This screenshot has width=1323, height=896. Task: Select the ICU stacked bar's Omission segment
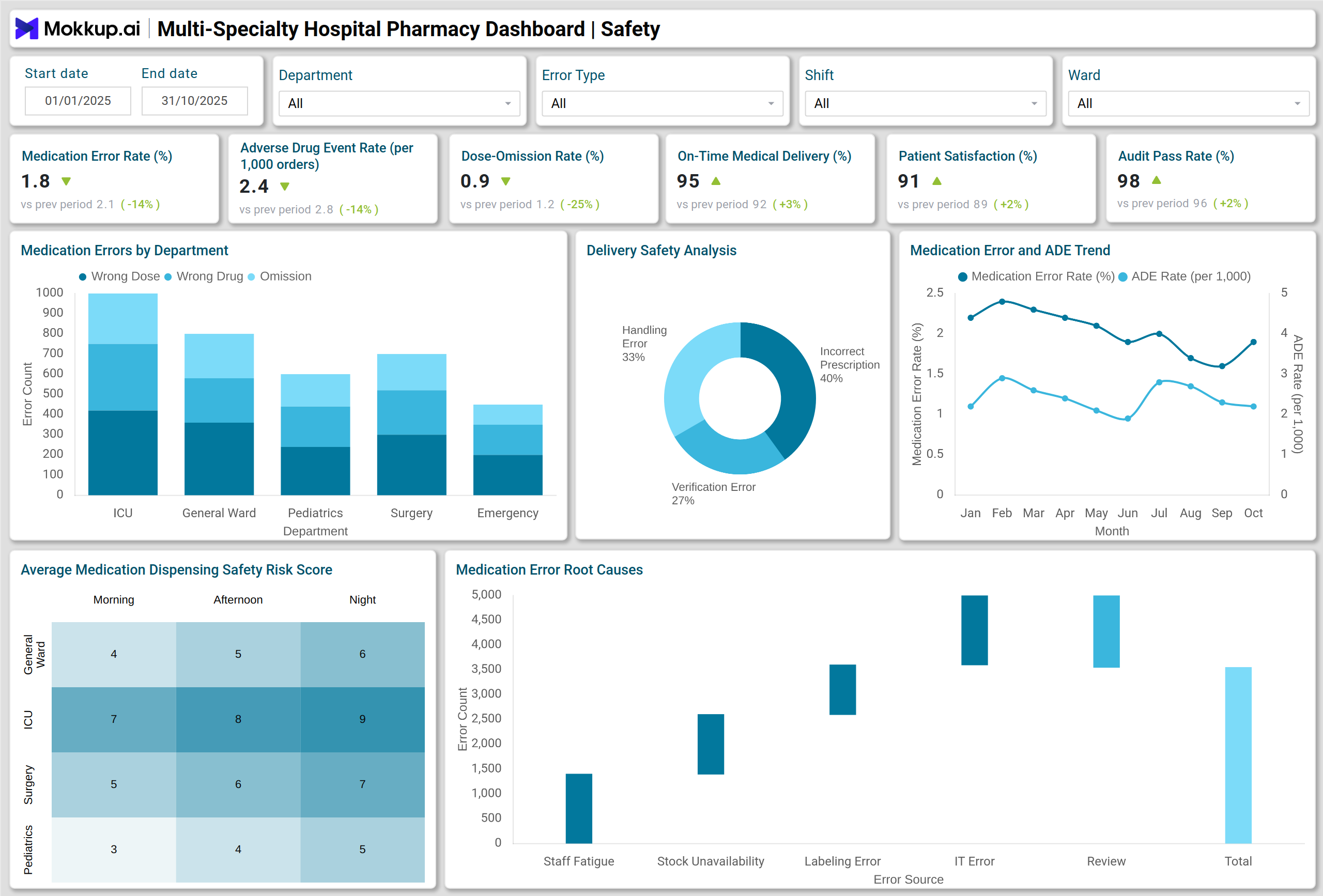click(x=123, y=319)
